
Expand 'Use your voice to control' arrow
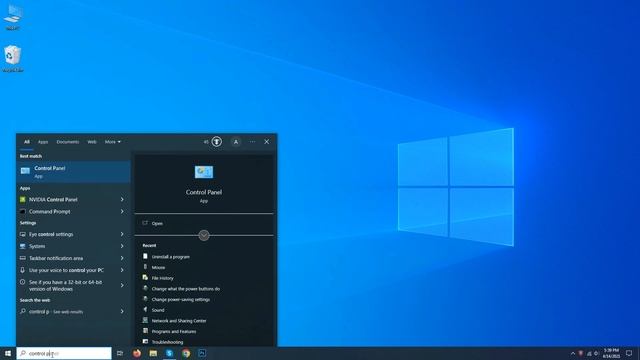[x=122, y=270]
